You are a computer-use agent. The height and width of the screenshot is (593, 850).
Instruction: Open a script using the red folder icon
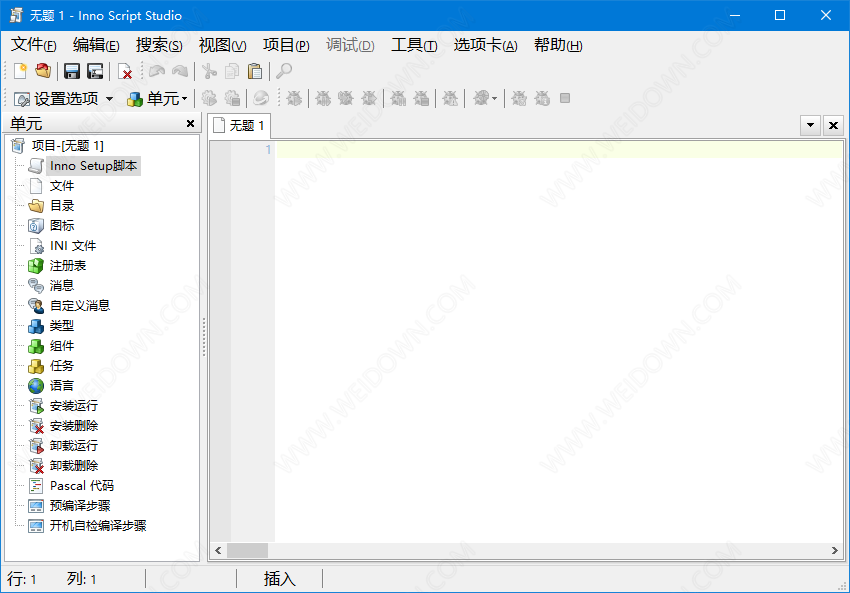[x=43, y=71]
